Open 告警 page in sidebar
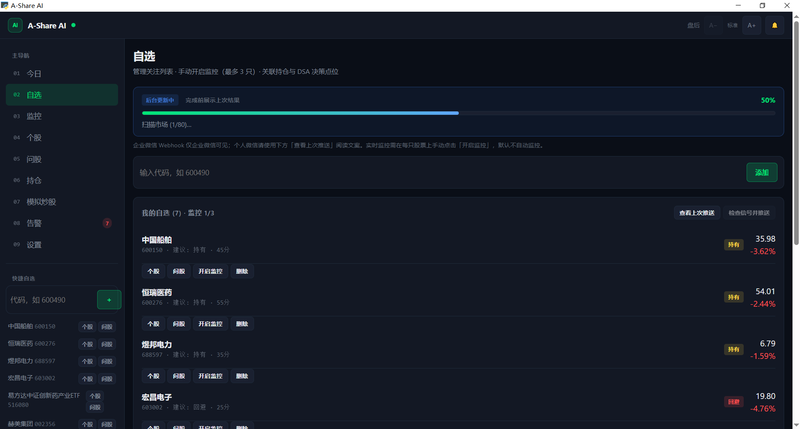This screenshot has width=800, height=429. point(62,223)
